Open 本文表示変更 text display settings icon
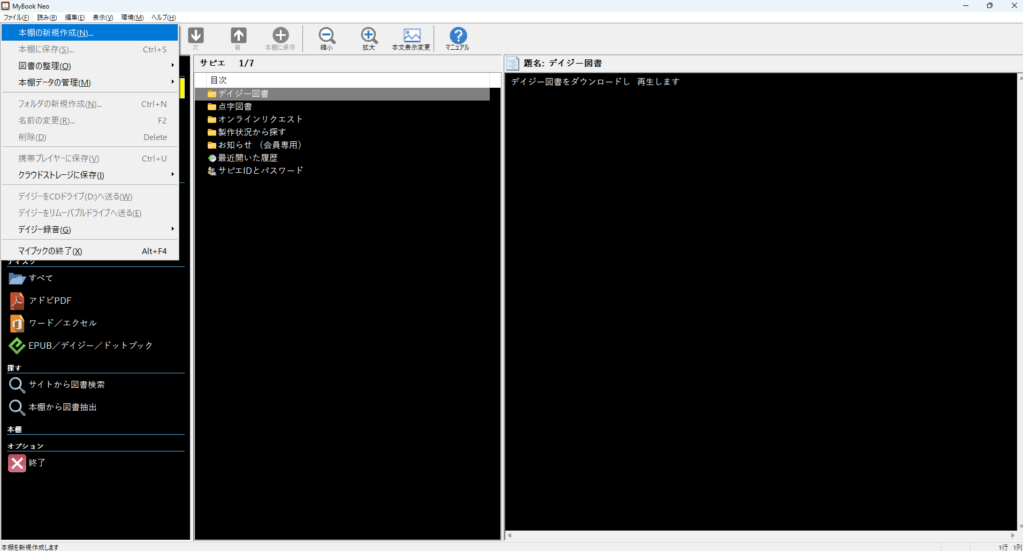 pos(411,38)
